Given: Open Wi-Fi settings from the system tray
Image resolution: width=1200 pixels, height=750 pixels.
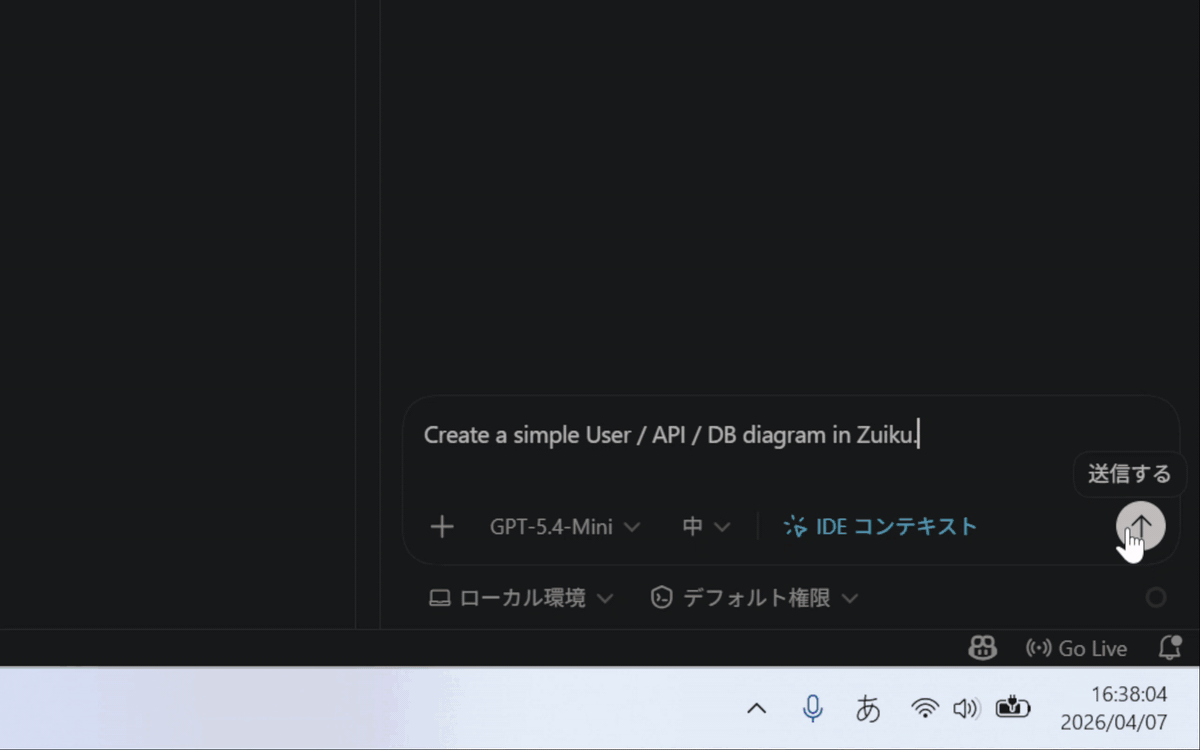Looking at the screenshot, I should click(923, 707).
